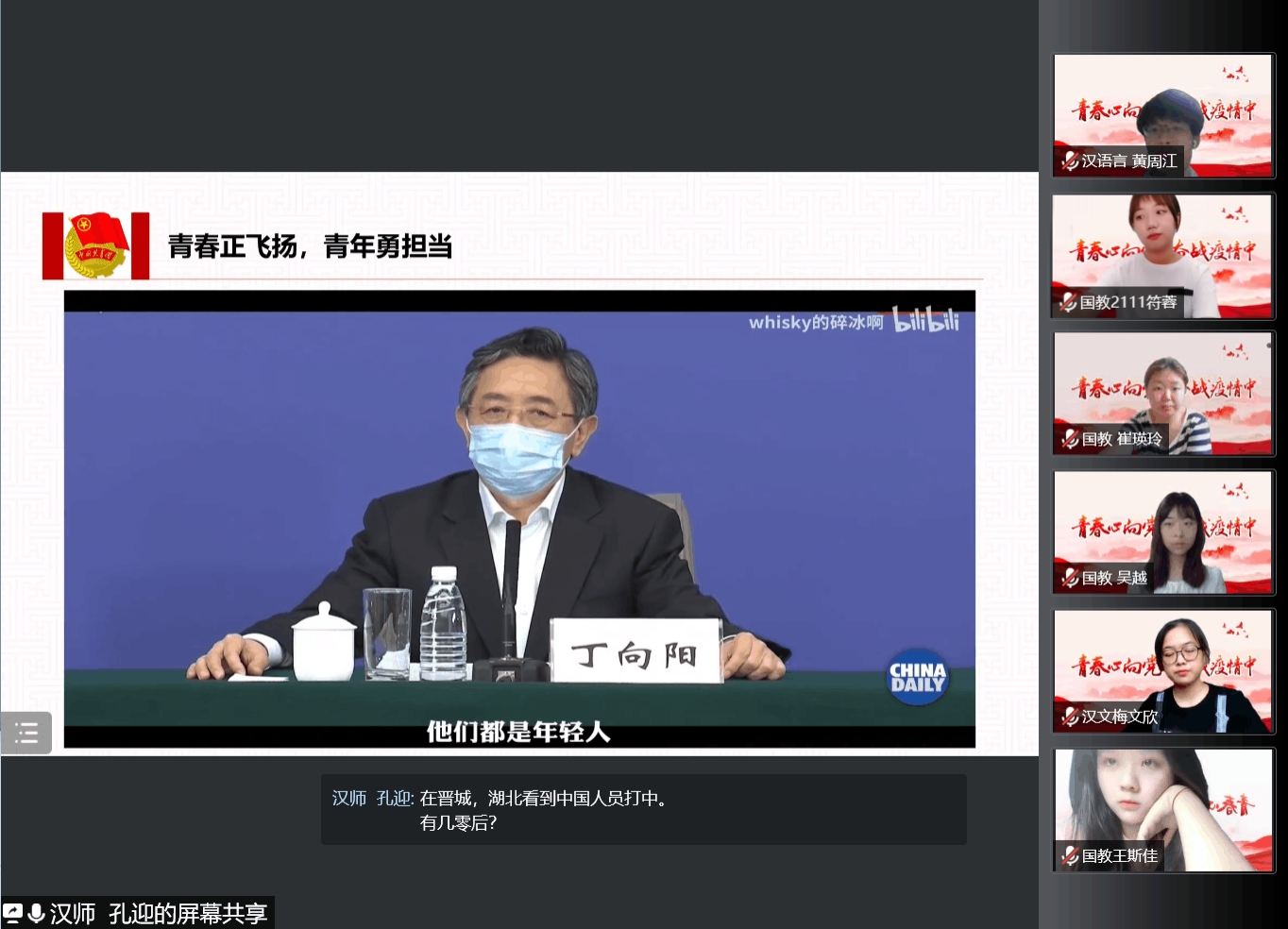The image size is (1288, 929).
Task: Click muted mic icon for 汉语言 黄周江
Action: coord(1069,161)
